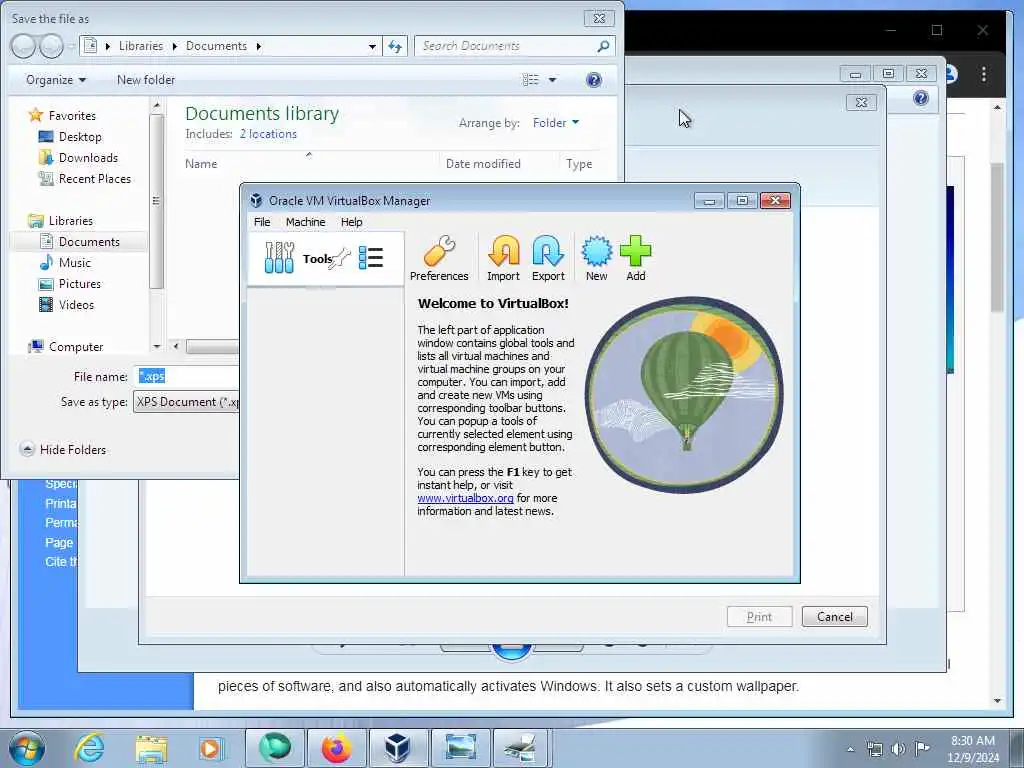The height and width of the screenshot is (768, 1024).
Task: Visit the www.virtualbox.org link
Action: click(465, 498)
